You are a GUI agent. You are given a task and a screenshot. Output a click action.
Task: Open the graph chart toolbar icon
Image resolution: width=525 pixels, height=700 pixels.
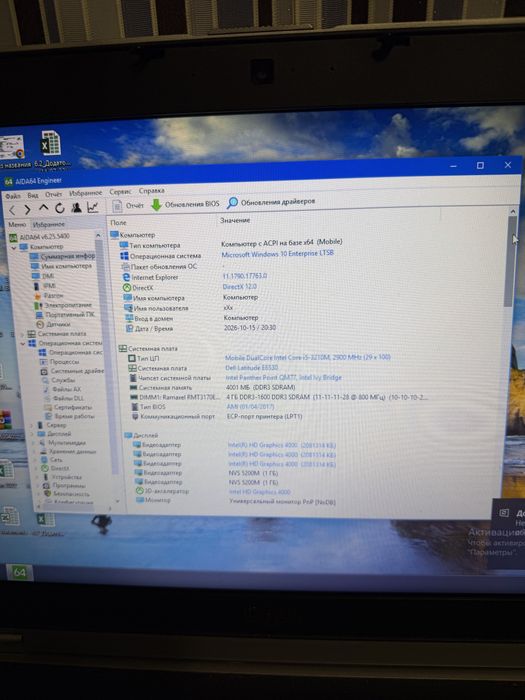(92, 207)
